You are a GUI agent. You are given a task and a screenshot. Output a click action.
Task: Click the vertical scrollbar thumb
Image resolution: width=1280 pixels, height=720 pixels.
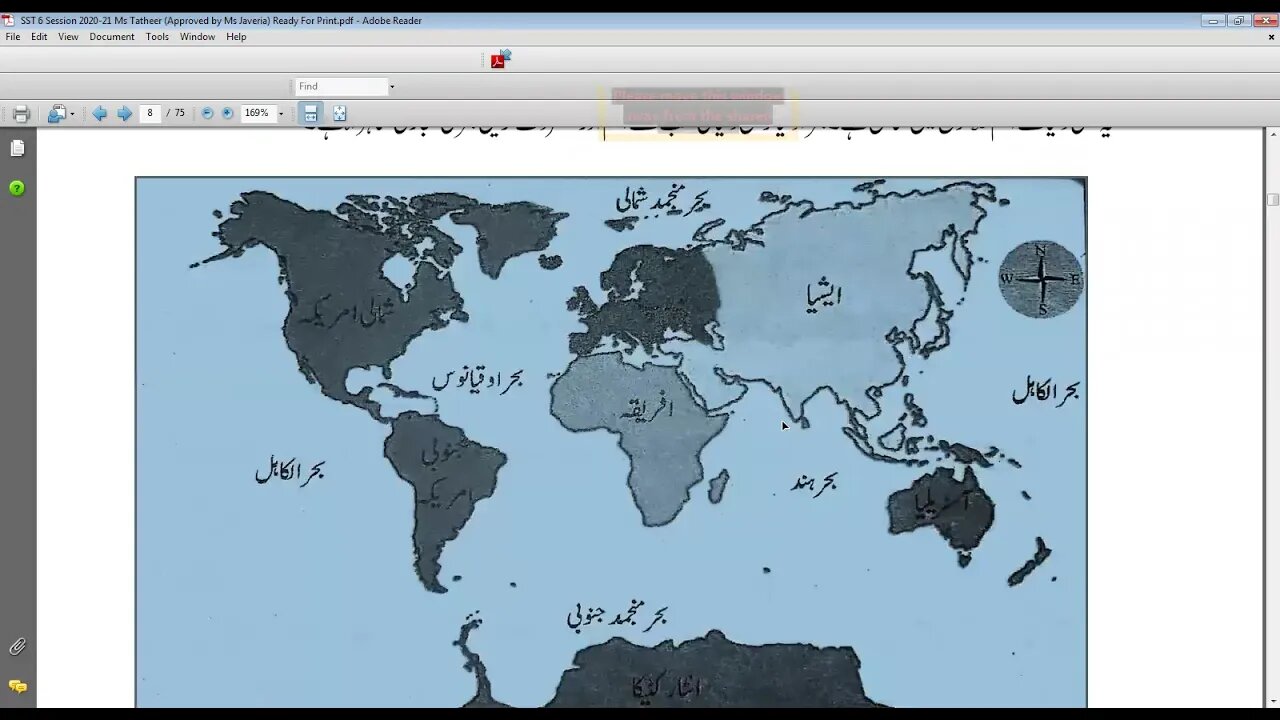1272,200
